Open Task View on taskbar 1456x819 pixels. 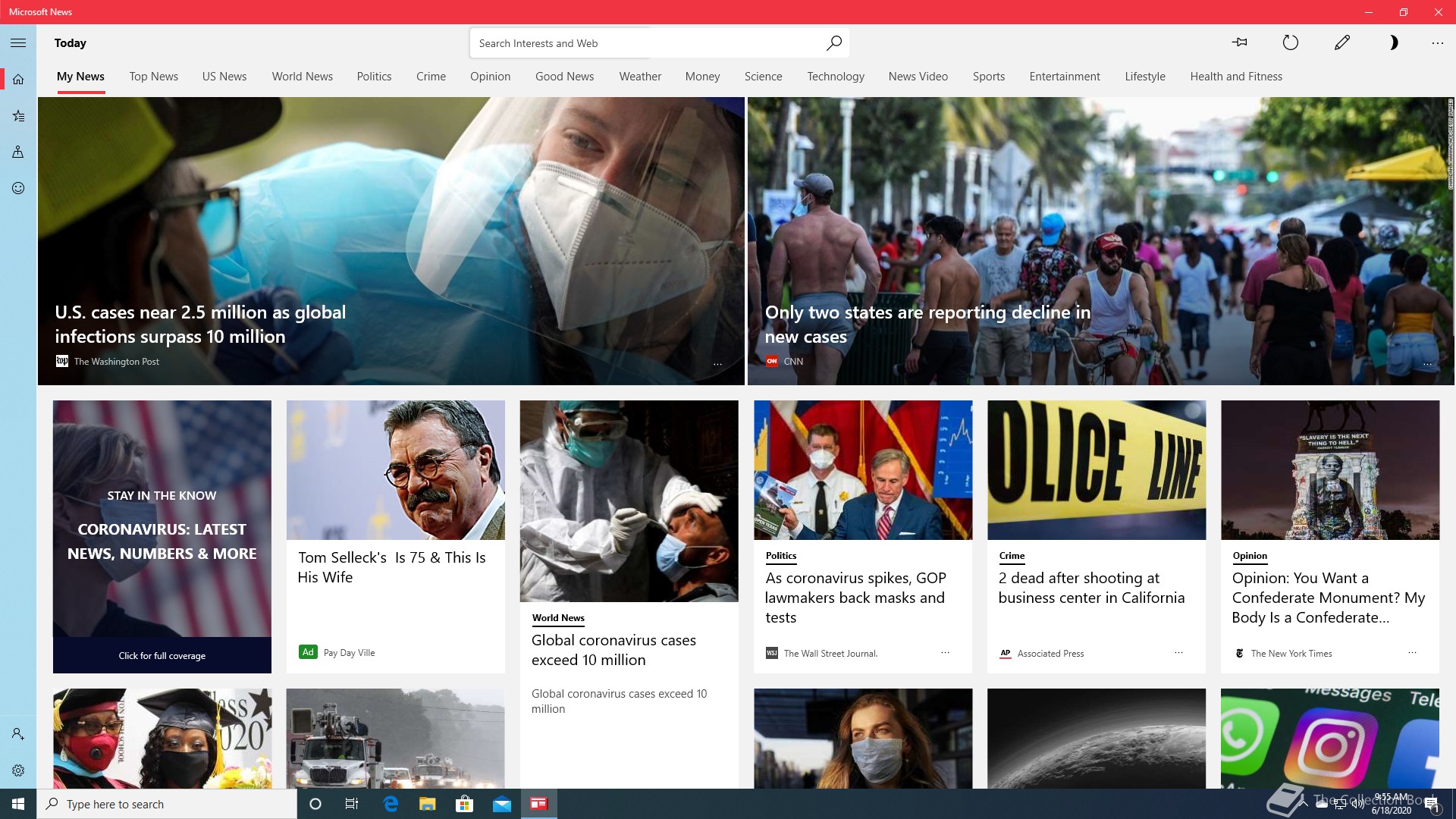click(352, 804)
